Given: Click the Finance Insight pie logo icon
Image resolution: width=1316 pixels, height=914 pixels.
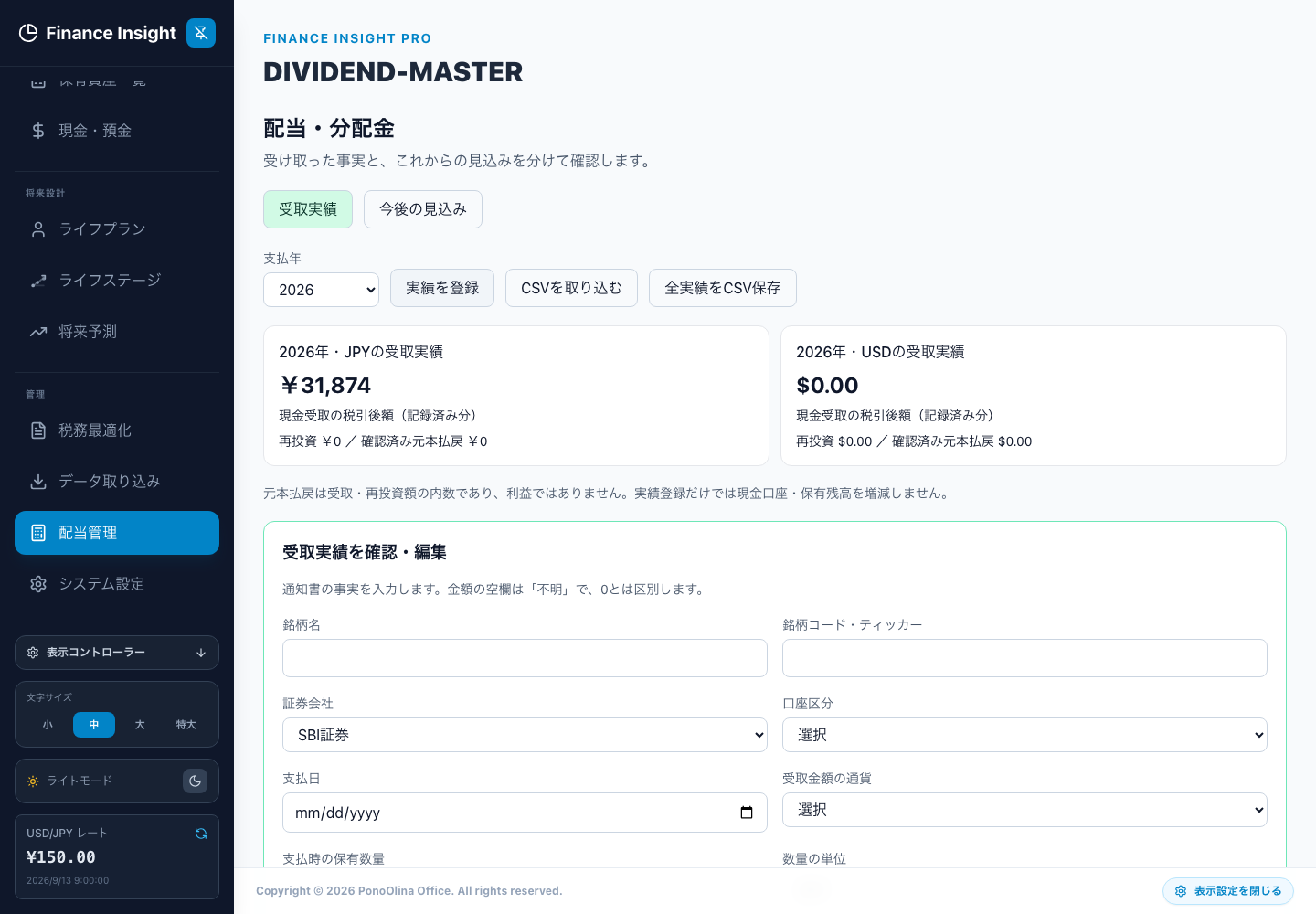Looking at the screenshot, I should click(28, 33).
